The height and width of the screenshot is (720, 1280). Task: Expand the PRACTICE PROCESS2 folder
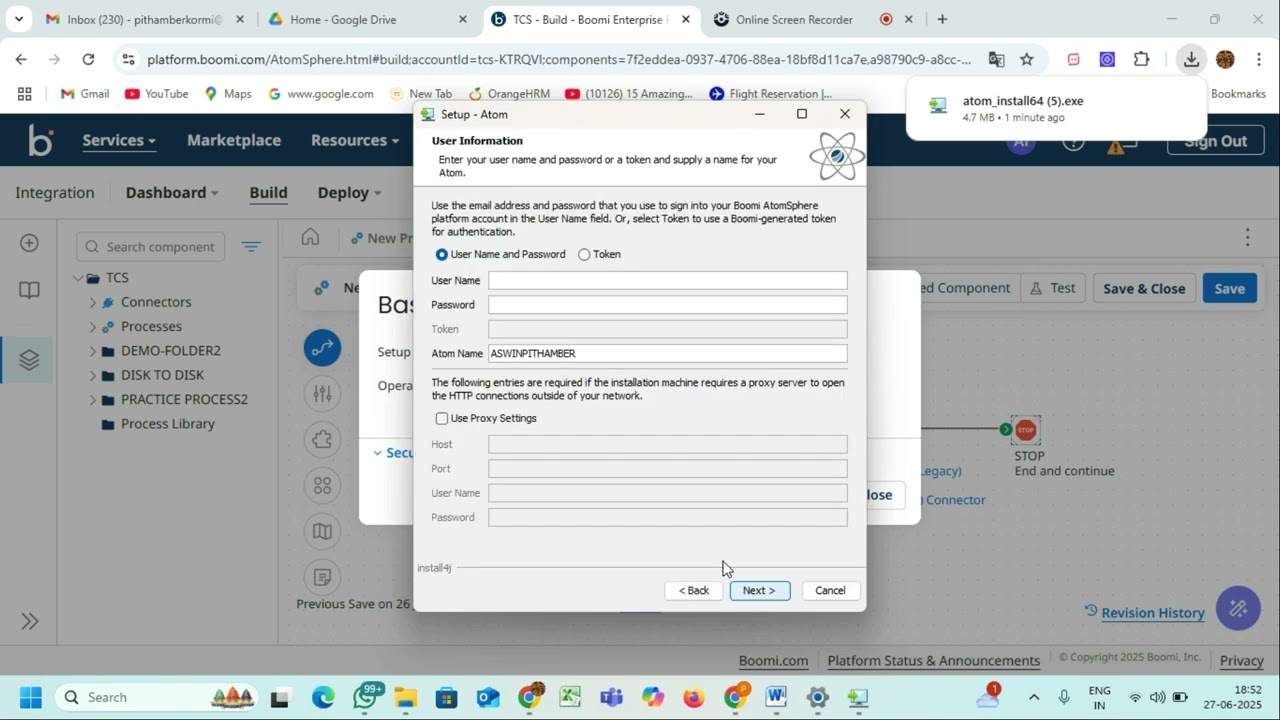[93, 399]
